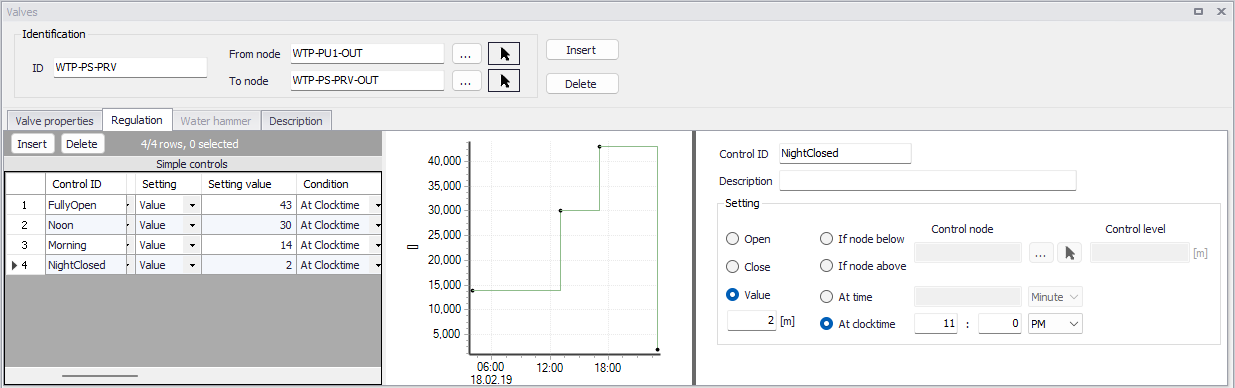Click the clocktime minute field 0
The width and height of the screenshot is (1235, 388).
[x=1000, y=323]
